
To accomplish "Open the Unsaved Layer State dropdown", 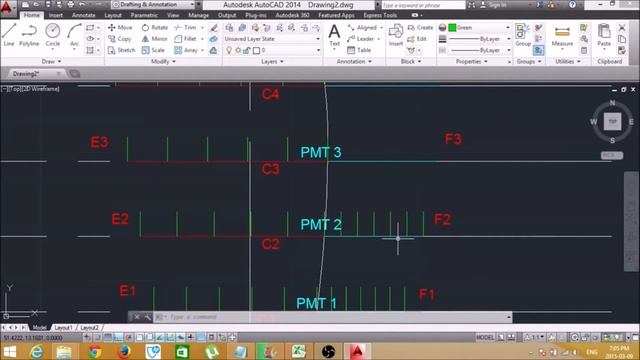I will pos(272,39).
